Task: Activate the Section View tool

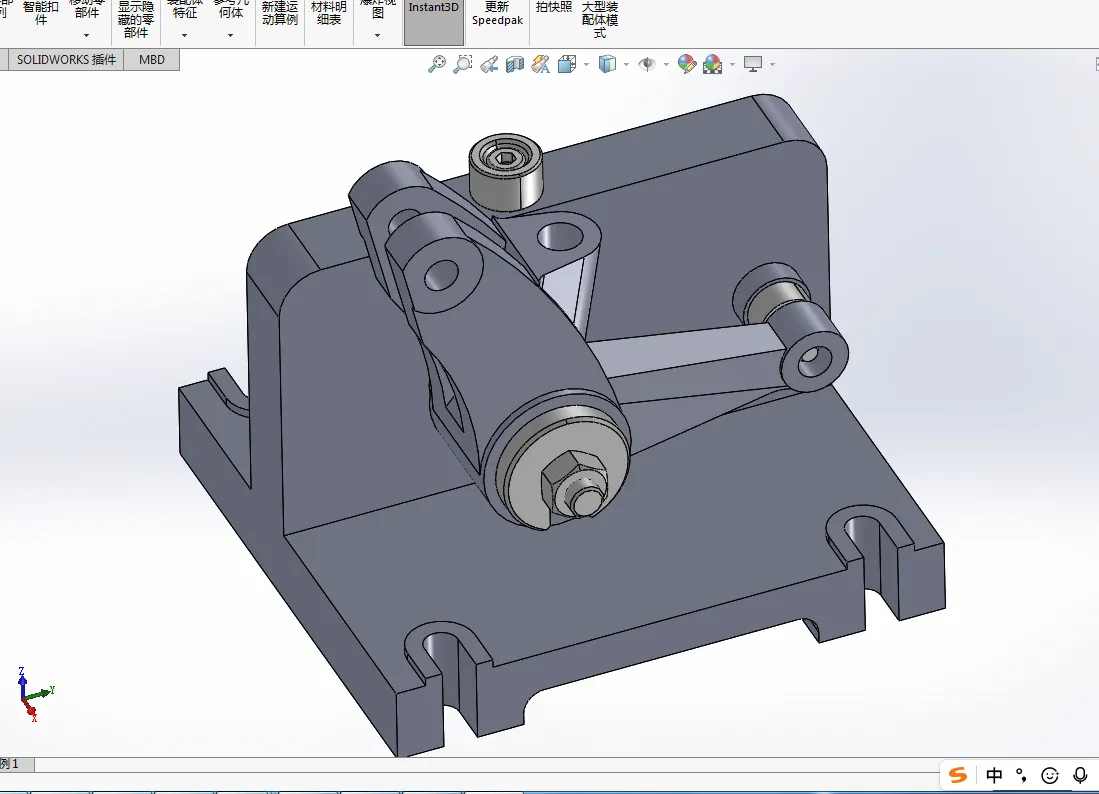Action: 515,64
